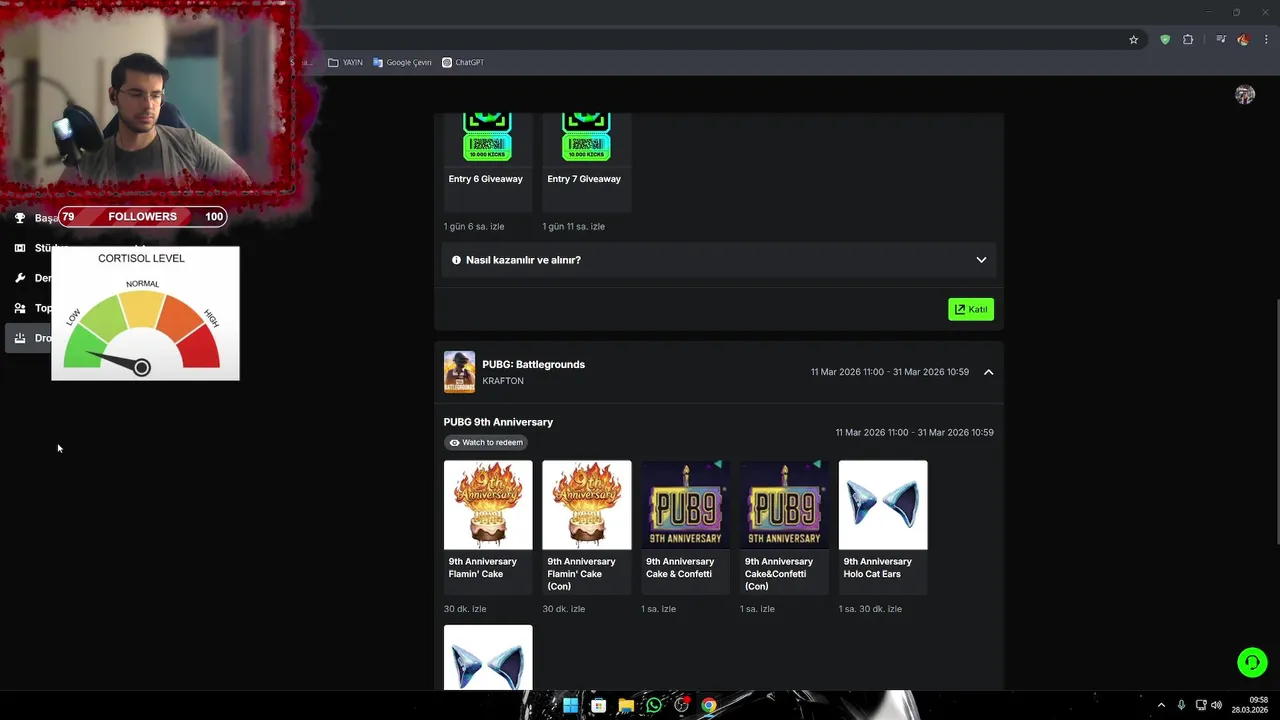The width and height of the screenshot is (1280, 720).
Task: Open File Explorer from the taskbar
Action: coord(626,705)
